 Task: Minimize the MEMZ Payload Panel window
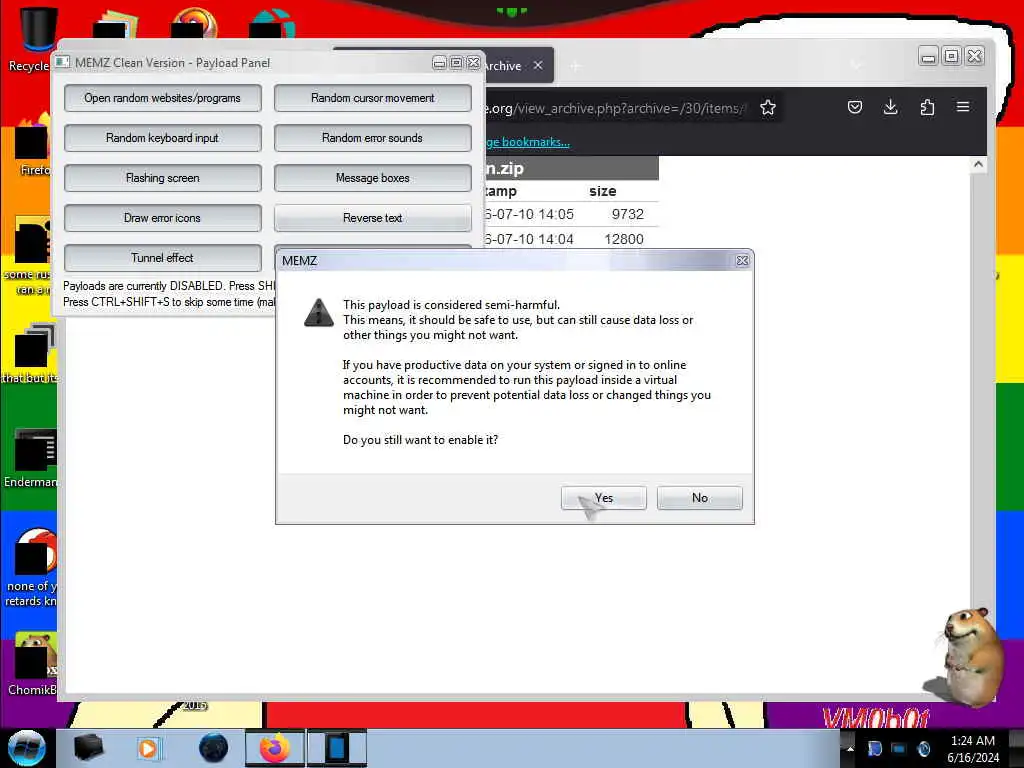pos(440,63)
